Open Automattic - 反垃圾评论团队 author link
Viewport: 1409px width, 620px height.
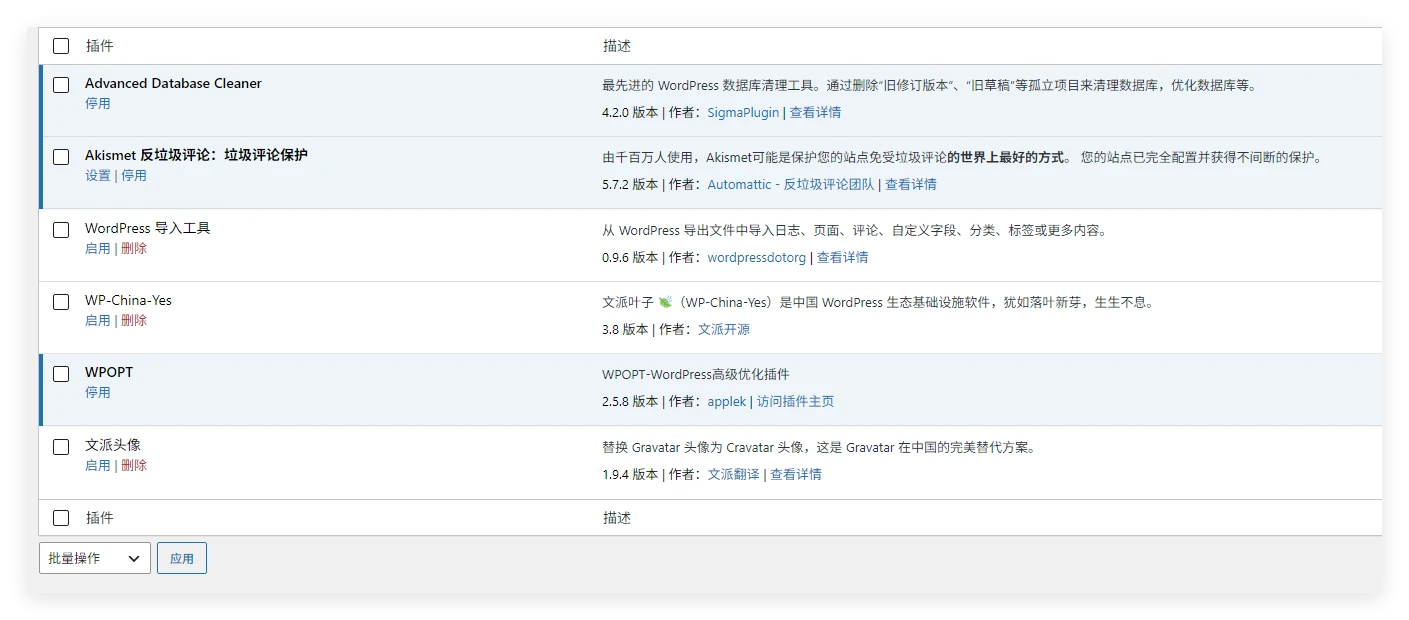click(x=791, y=184)
